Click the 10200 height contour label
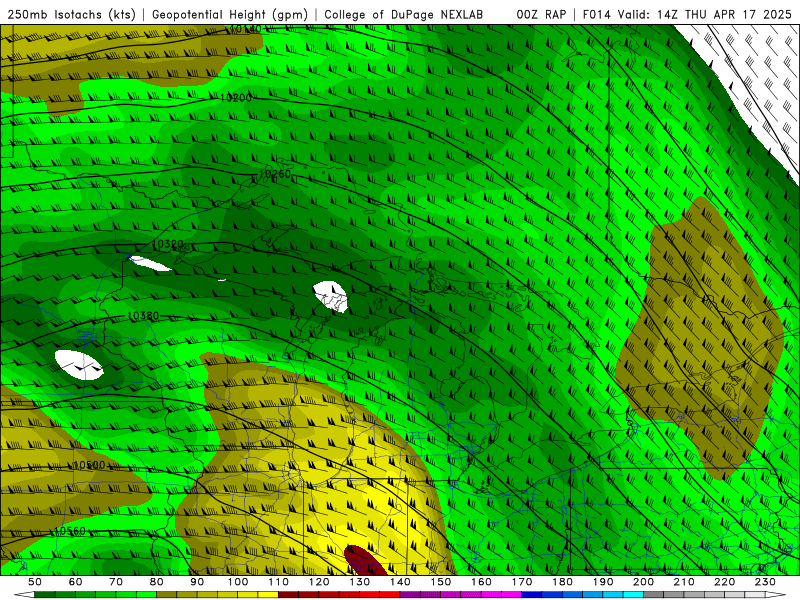 236,97
